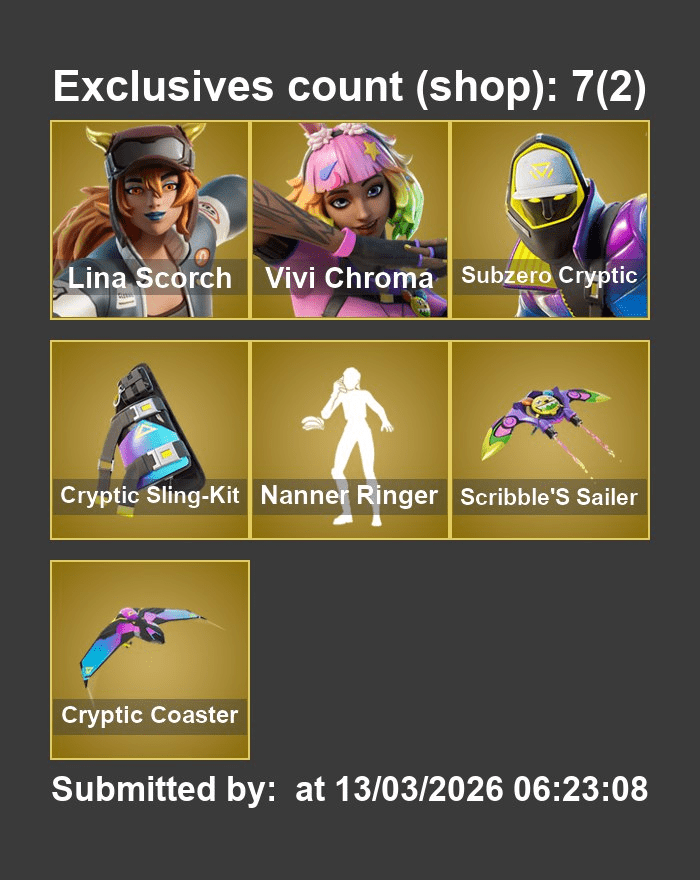Pick the Scribble's Sailer glider icon
The height and width of the screenshot is (880, 700).
550,440
